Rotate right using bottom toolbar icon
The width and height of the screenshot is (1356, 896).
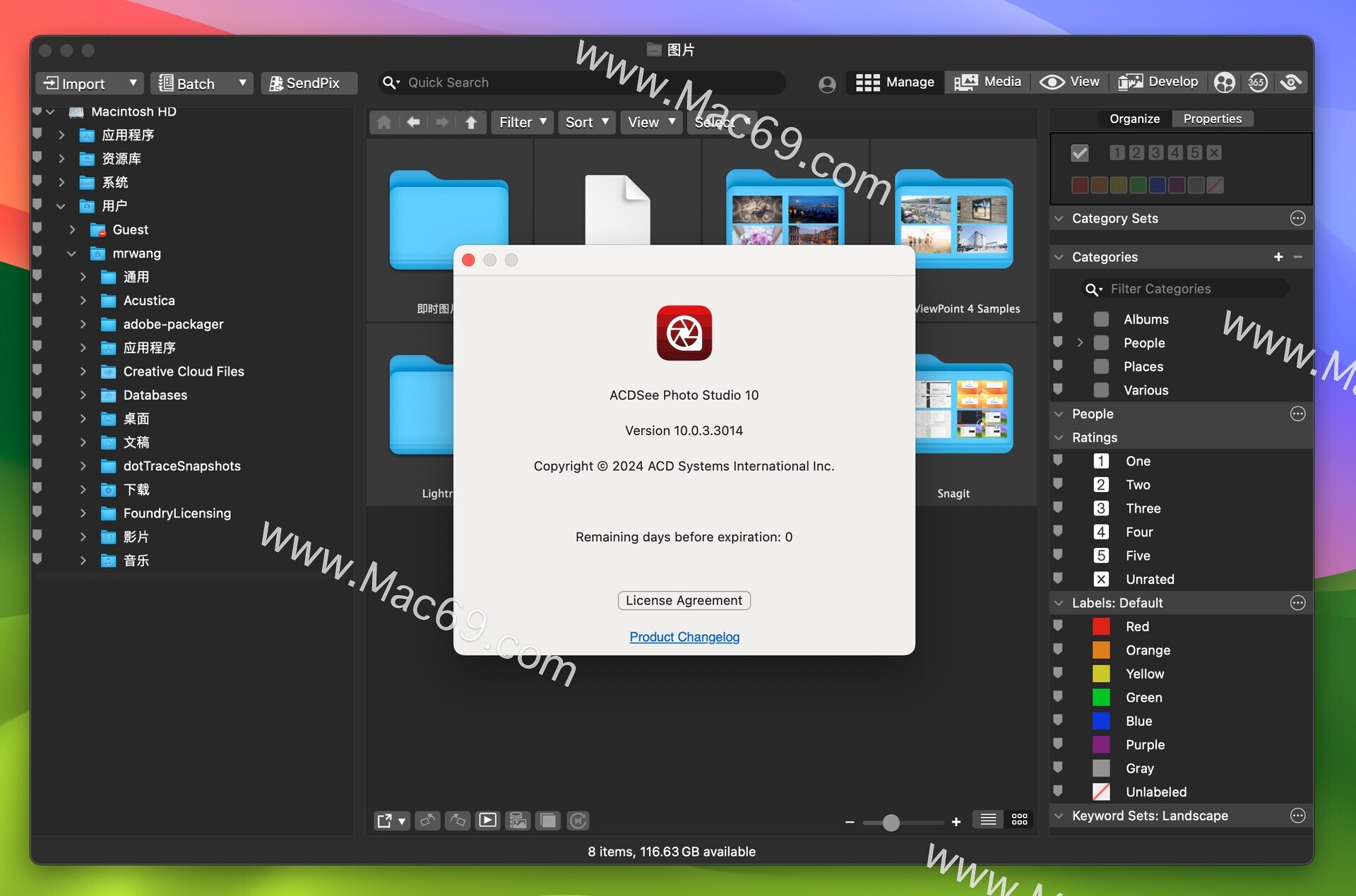tap(458, 820)
